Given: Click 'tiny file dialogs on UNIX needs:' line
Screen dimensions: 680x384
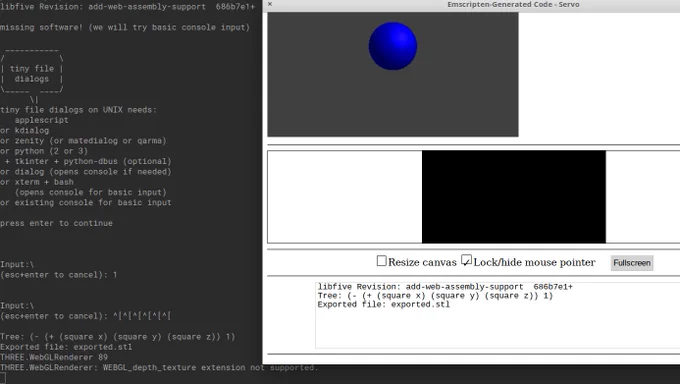Looking at the screenshot, I should pos(78,110).
